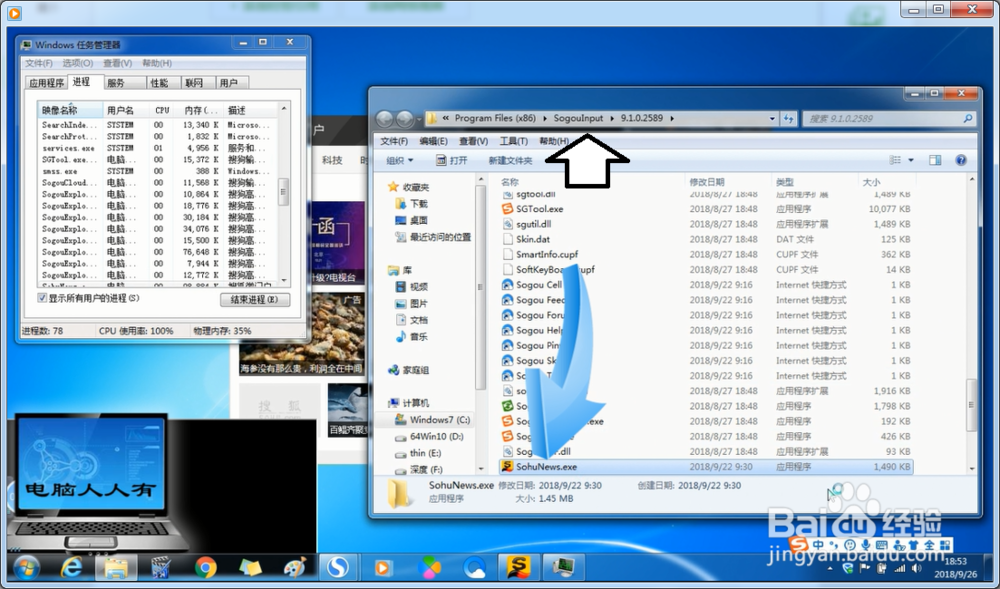Expand breadcrumb arrow after SogouInput
Screen dimensions: 1000x589
click(612, 119)
